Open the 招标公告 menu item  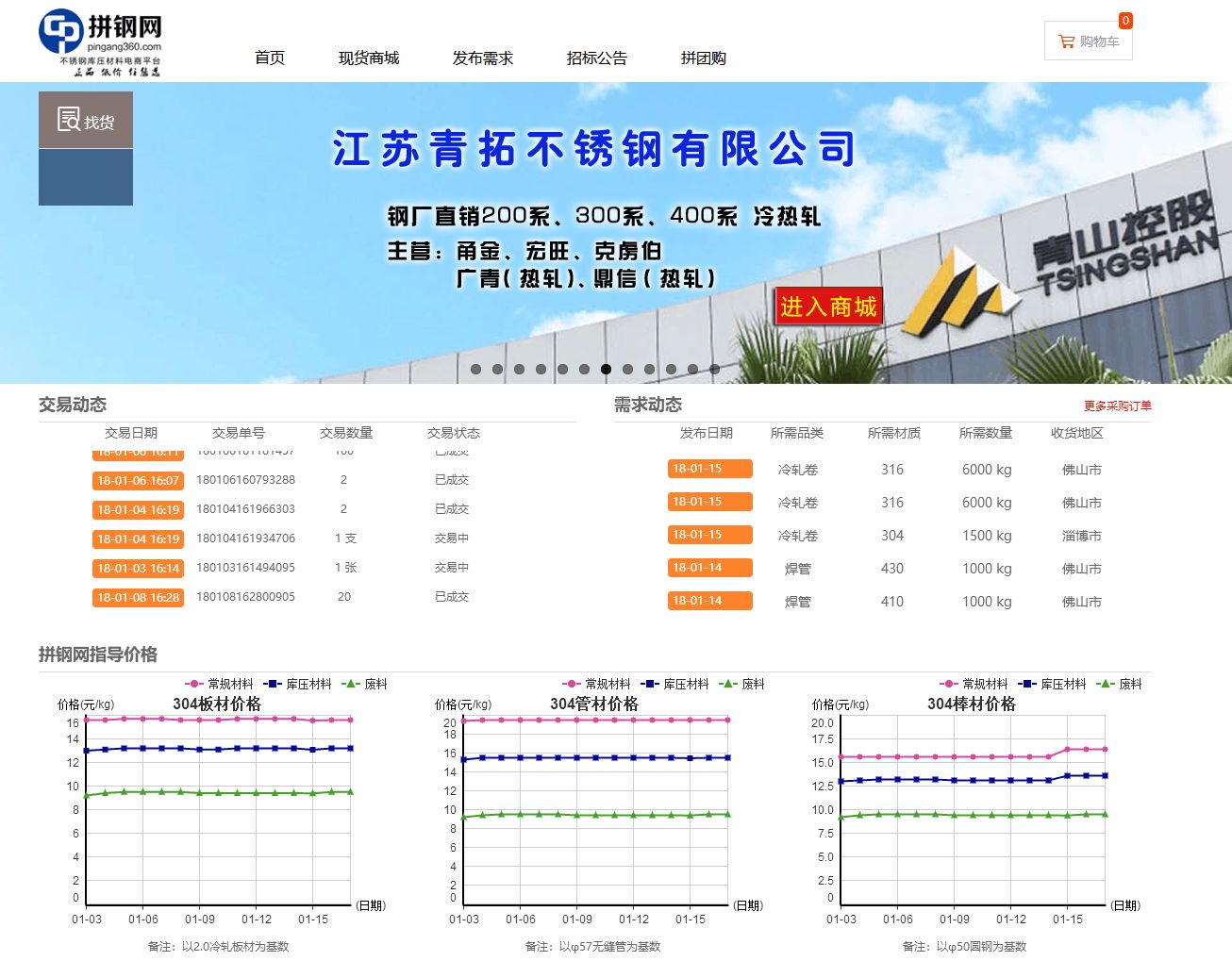[x=597, y=58]
